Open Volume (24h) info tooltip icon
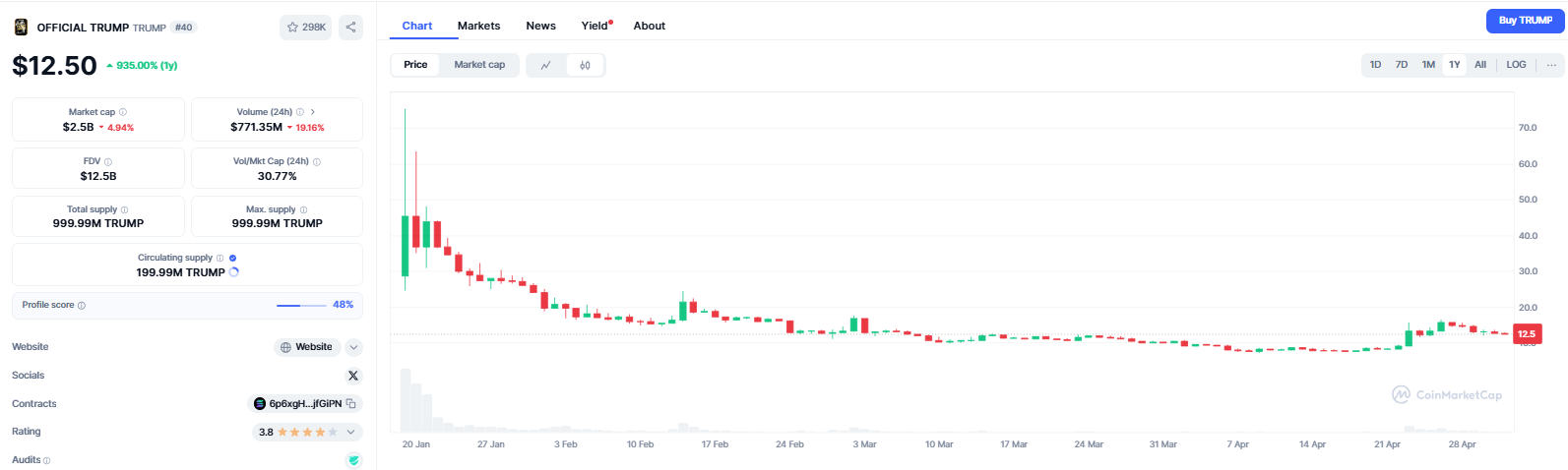 300,112
